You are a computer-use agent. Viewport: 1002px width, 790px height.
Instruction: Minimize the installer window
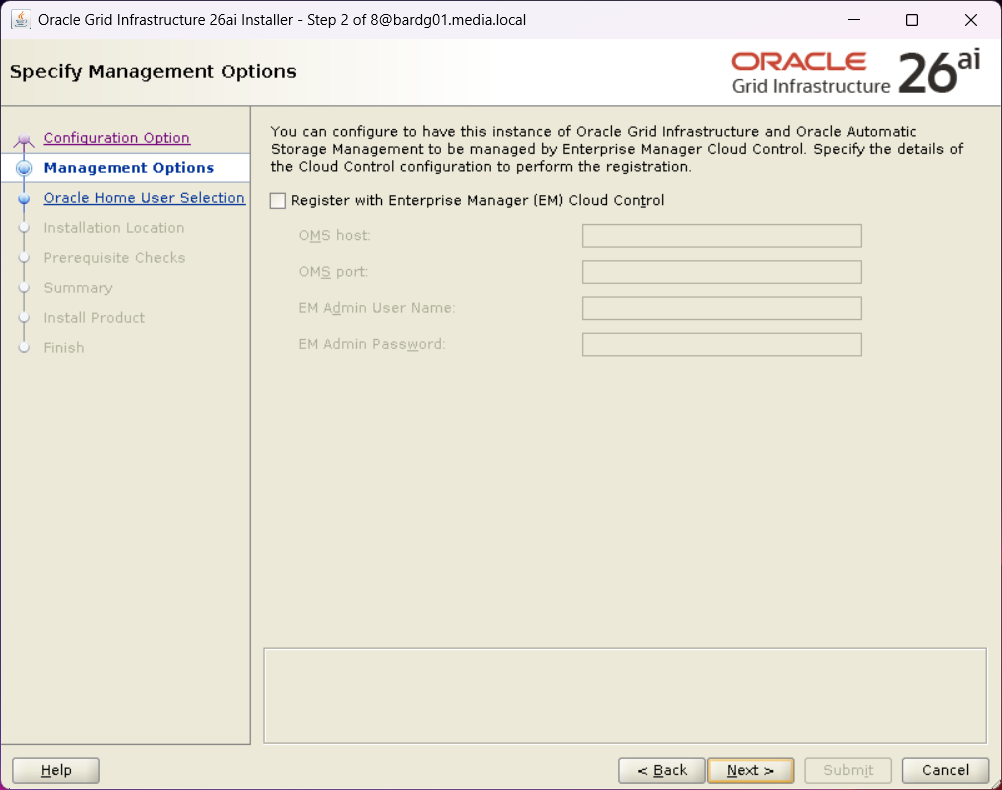854,20
